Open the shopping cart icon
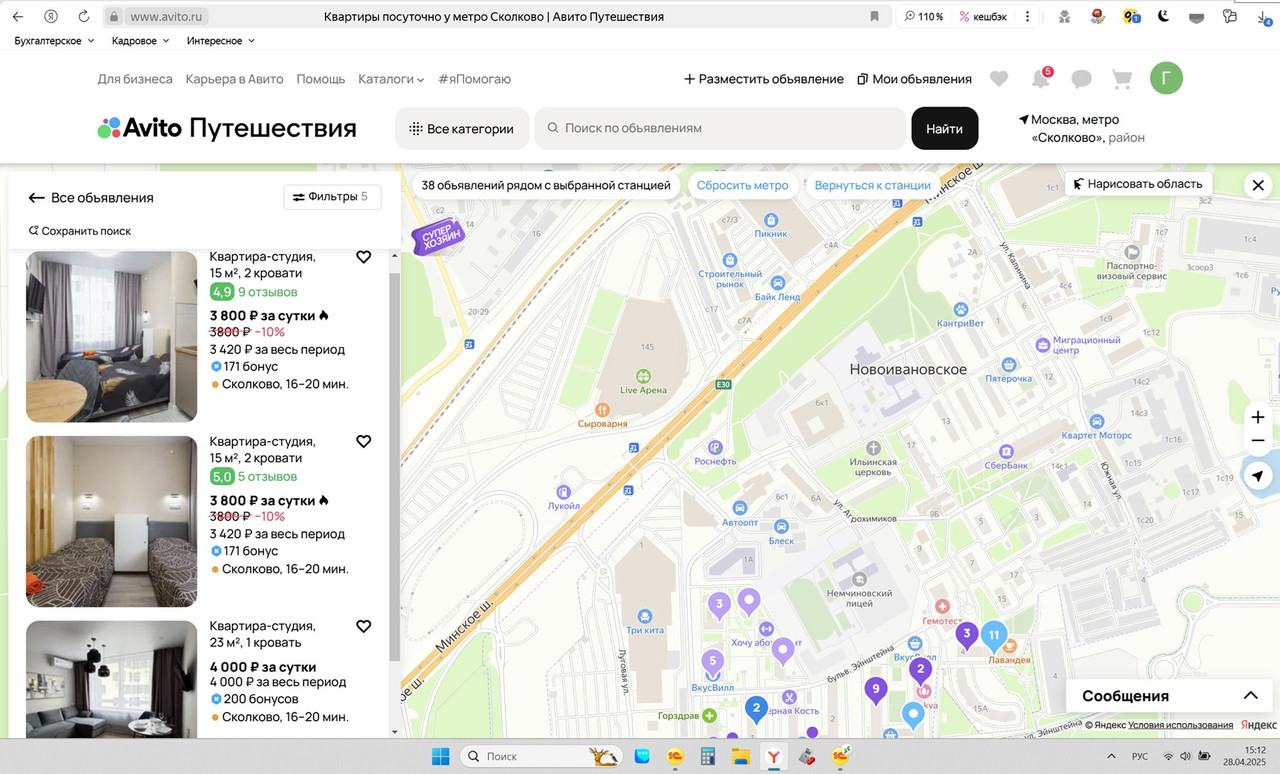Image resolution: width=1280 pixels, height=774 pixels. tap(1122, 79)
